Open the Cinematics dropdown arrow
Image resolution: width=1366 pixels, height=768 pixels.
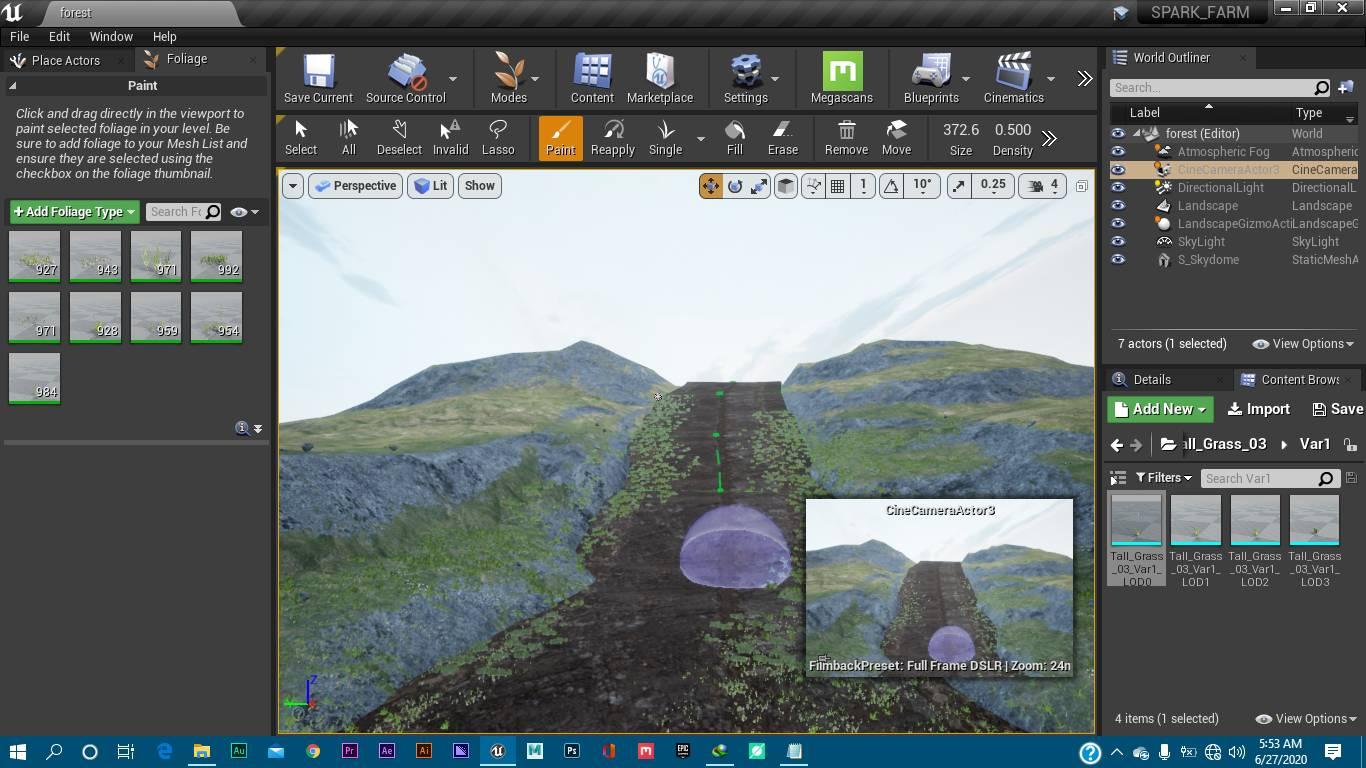coord(1050,78)
